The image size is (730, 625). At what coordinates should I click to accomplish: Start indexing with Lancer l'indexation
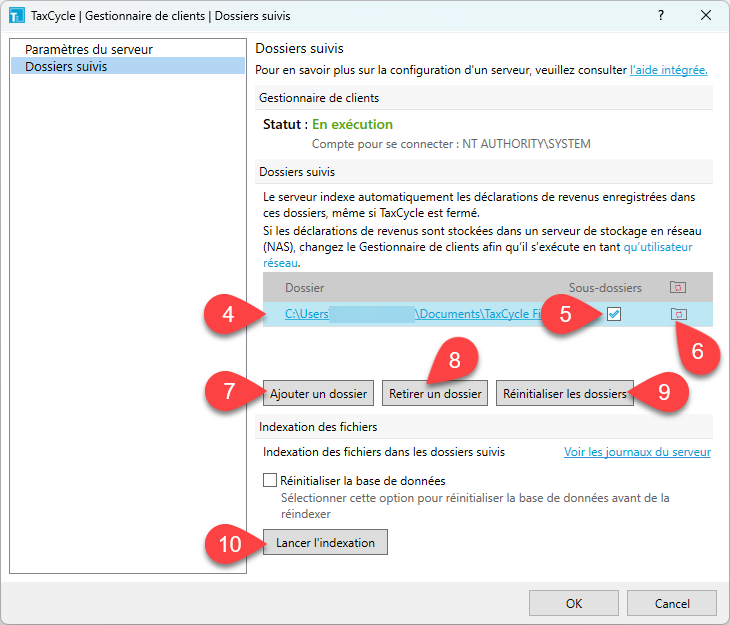pyautogui.click(x=325, y=542)
